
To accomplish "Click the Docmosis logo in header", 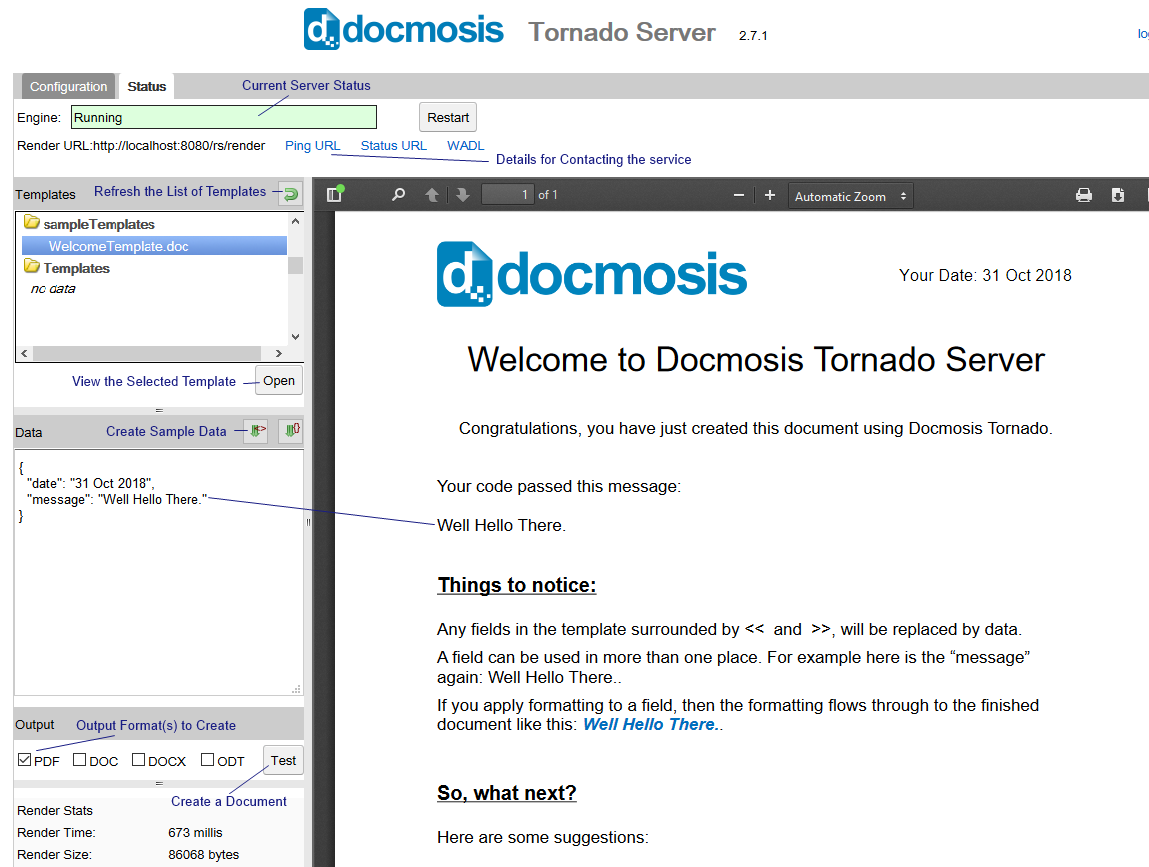I will tap(404, 29).
